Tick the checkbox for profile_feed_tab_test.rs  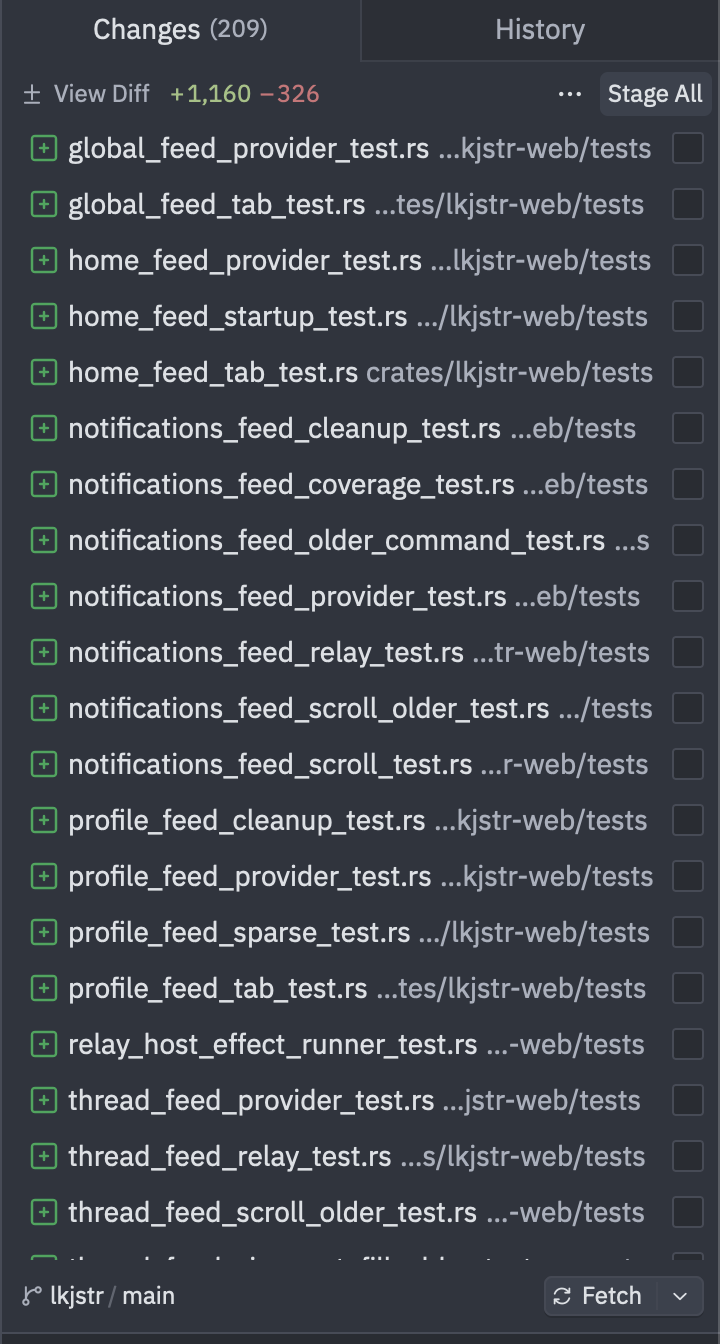coord(688,989)
